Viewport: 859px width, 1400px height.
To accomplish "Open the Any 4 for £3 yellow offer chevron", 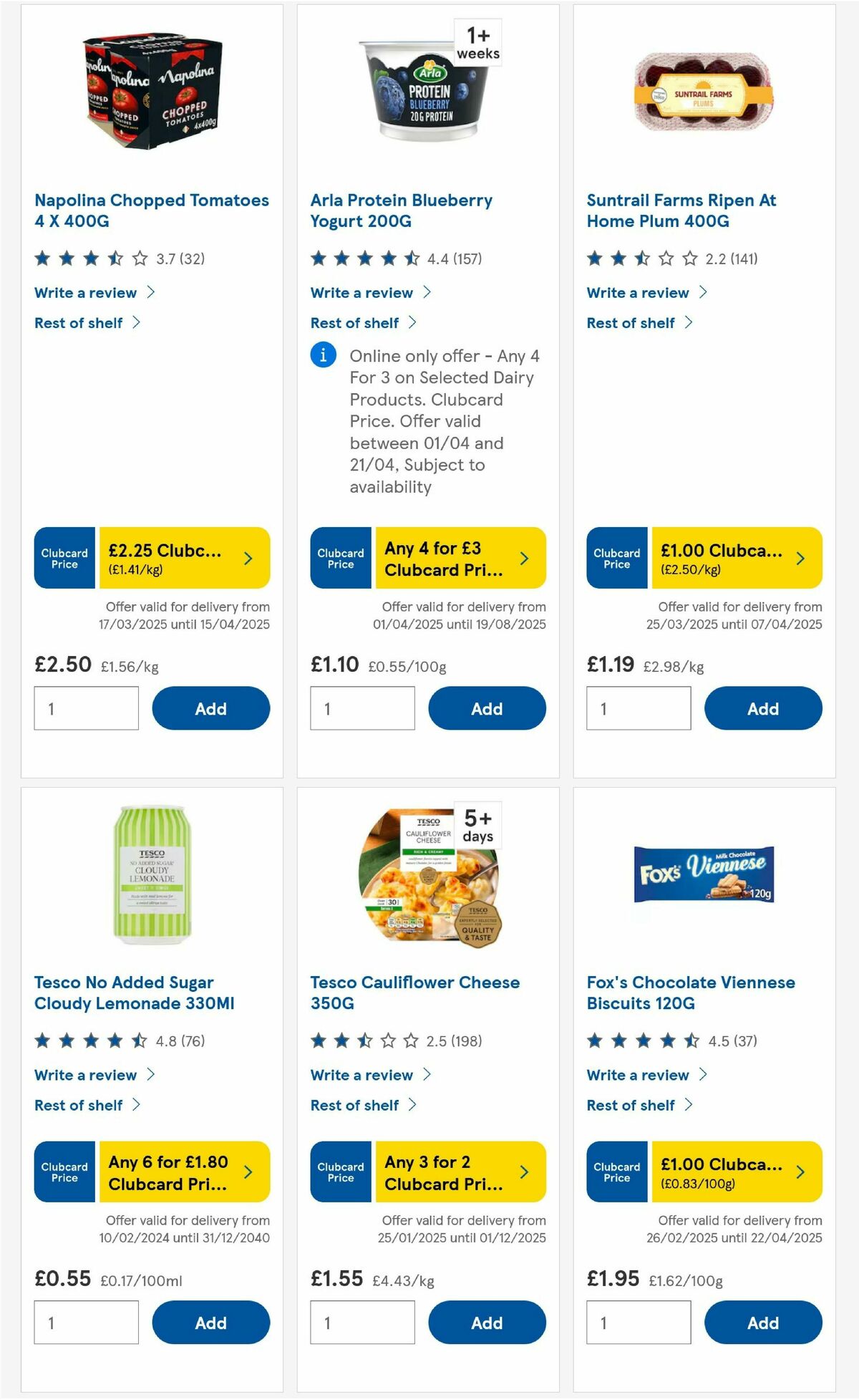I will pyautogui.click(x=524, y=557).
